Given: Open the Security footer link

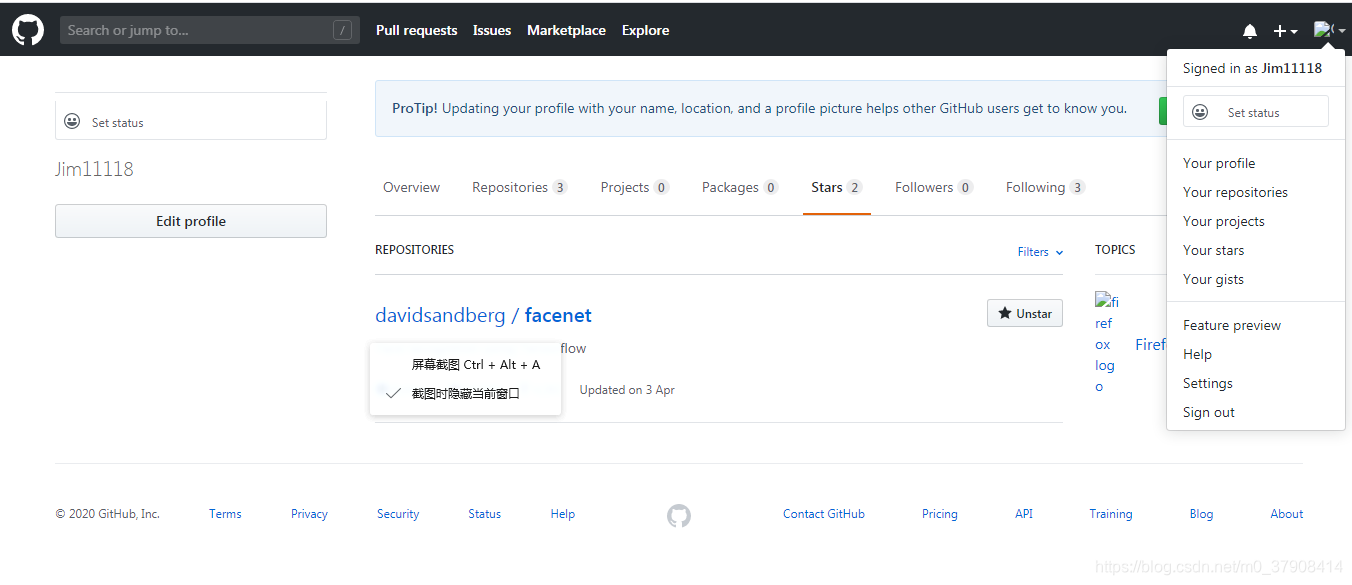Looking at the screenshot, I should (398, 514).
